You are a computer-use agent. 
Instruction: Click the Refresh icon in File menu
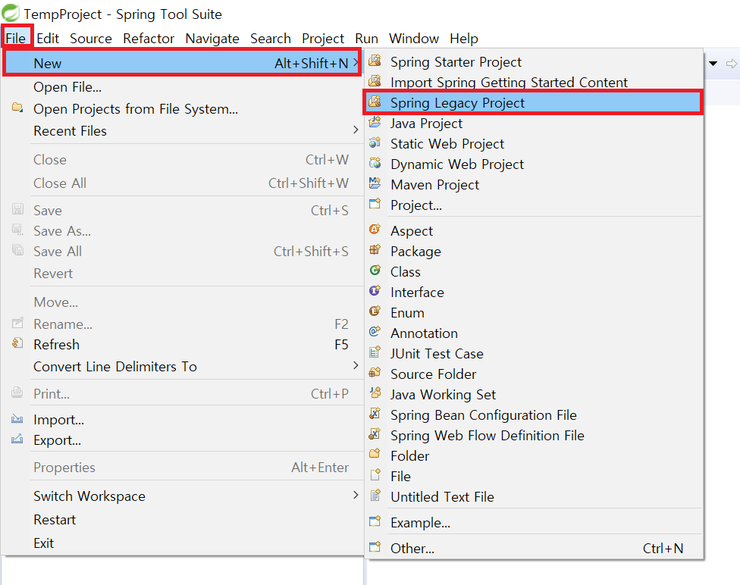[17, 344]
